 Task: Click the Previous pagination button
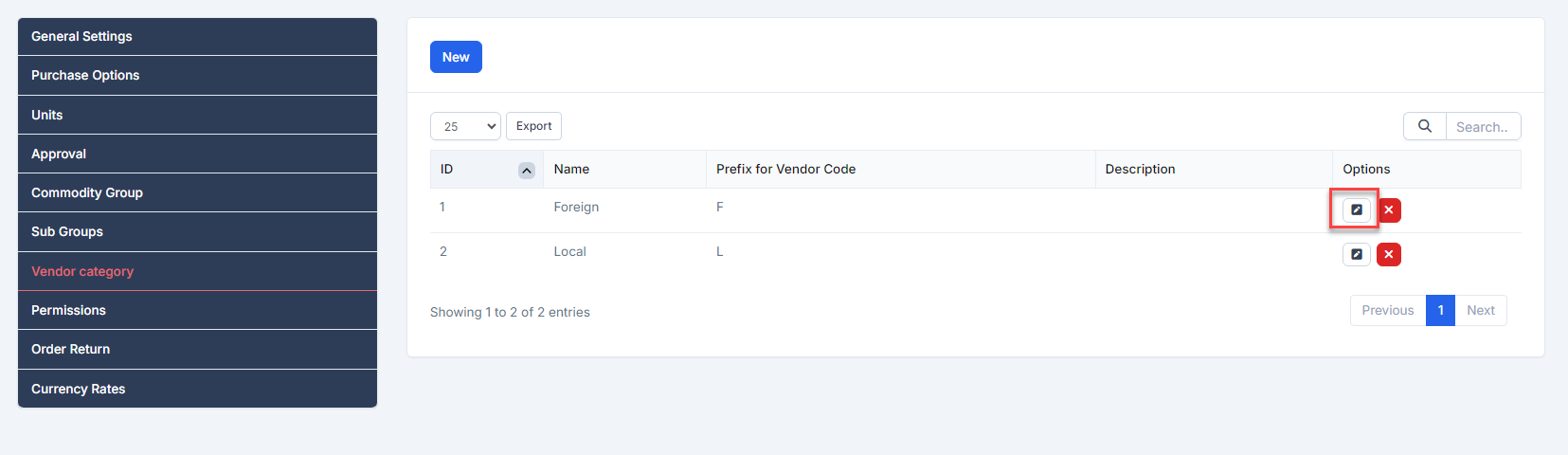[x=1387, y=310]
